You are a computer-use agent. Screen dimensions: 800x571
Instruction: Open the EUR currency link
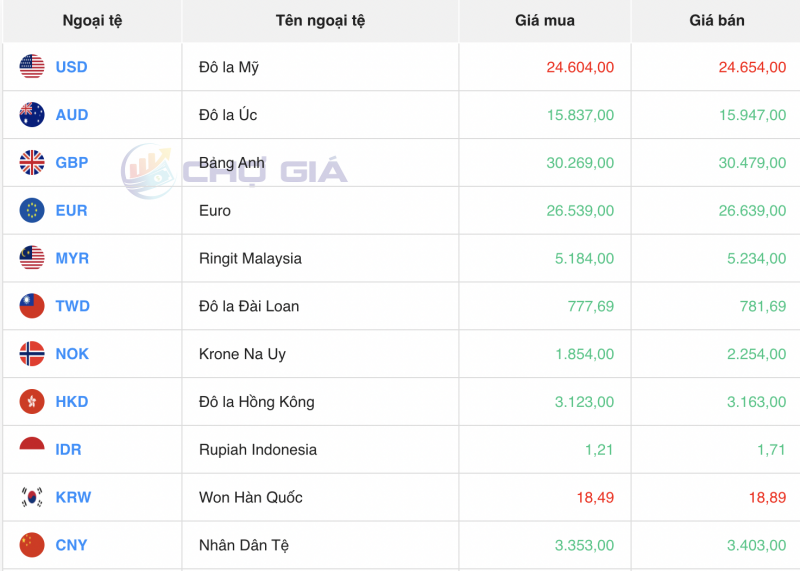click(x=71, y=210)
